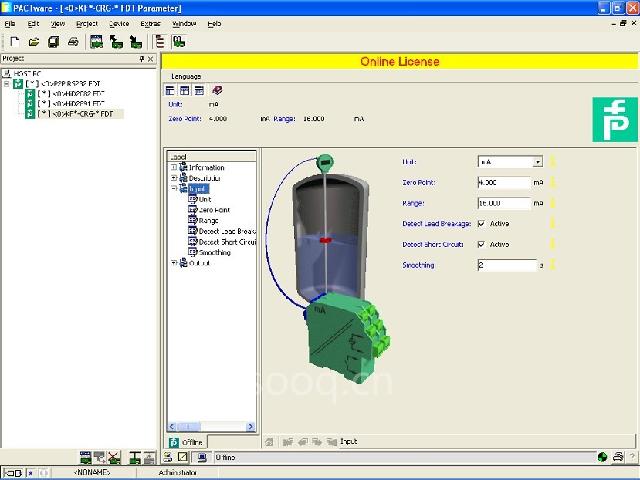
Task: Select the Smoothing item in parameter tree
Action: pos(214,253)
